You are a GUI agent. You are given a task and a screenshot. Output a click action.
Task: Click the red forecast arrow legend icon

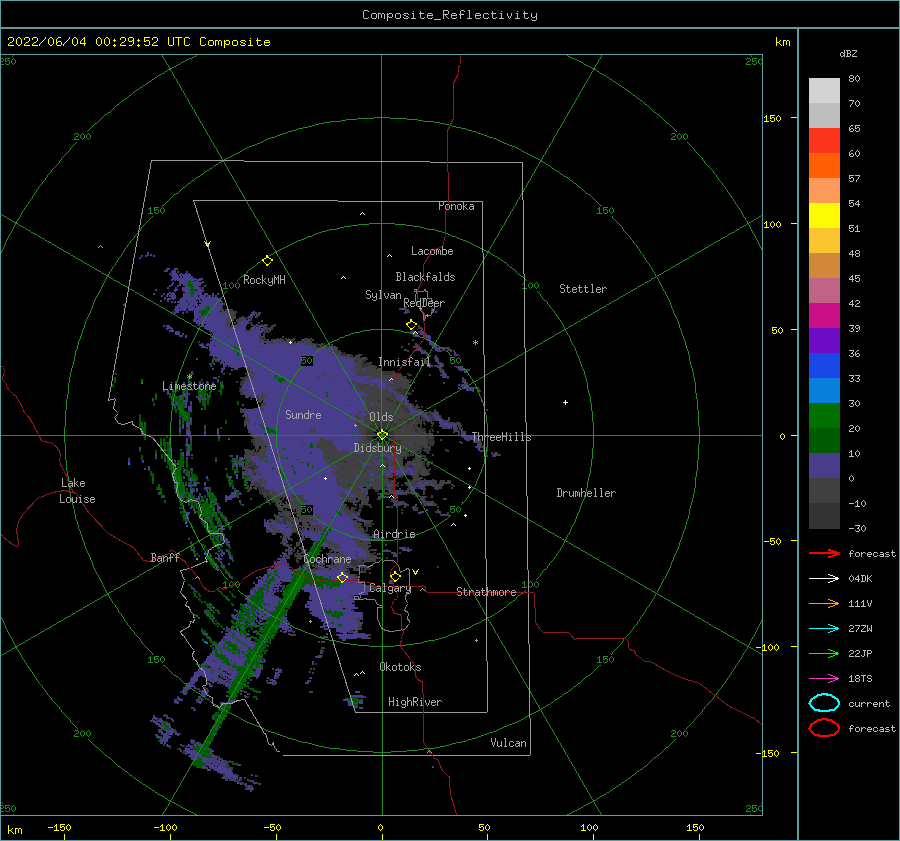click(x=824, y=553)
